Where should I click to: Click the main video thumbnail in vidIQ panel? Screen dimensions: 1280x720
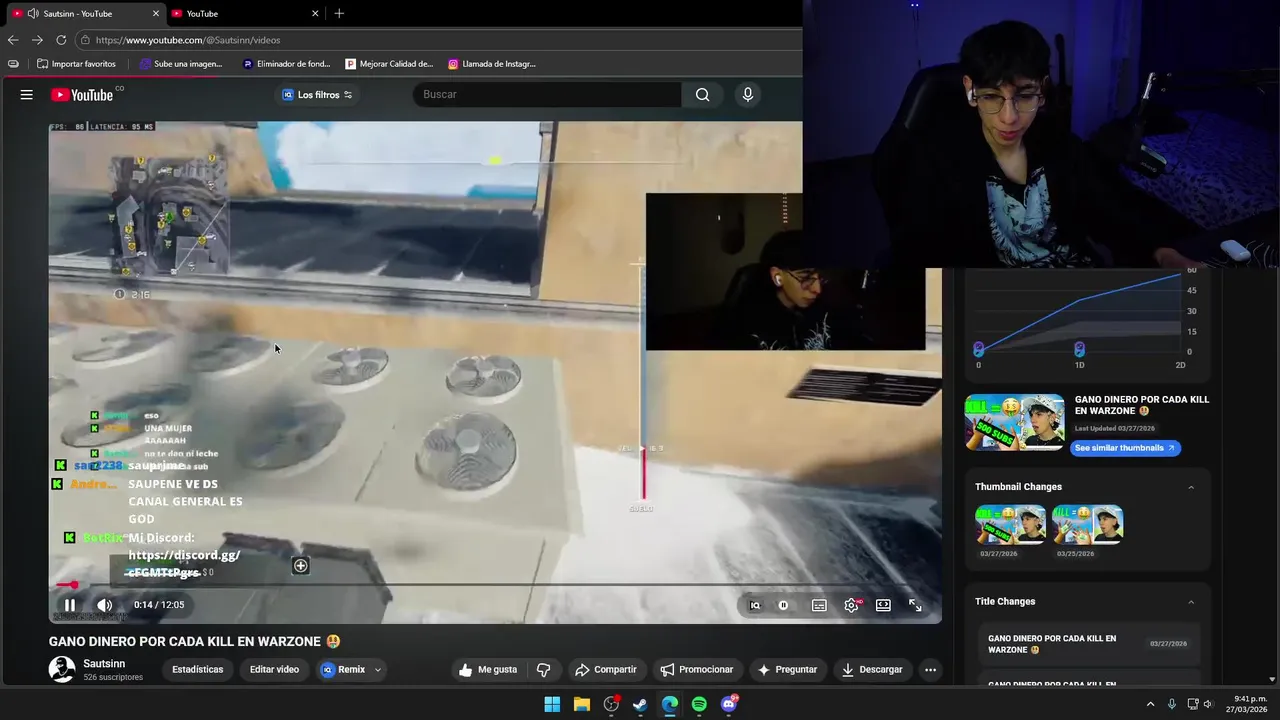click(x=1014, y=422)
